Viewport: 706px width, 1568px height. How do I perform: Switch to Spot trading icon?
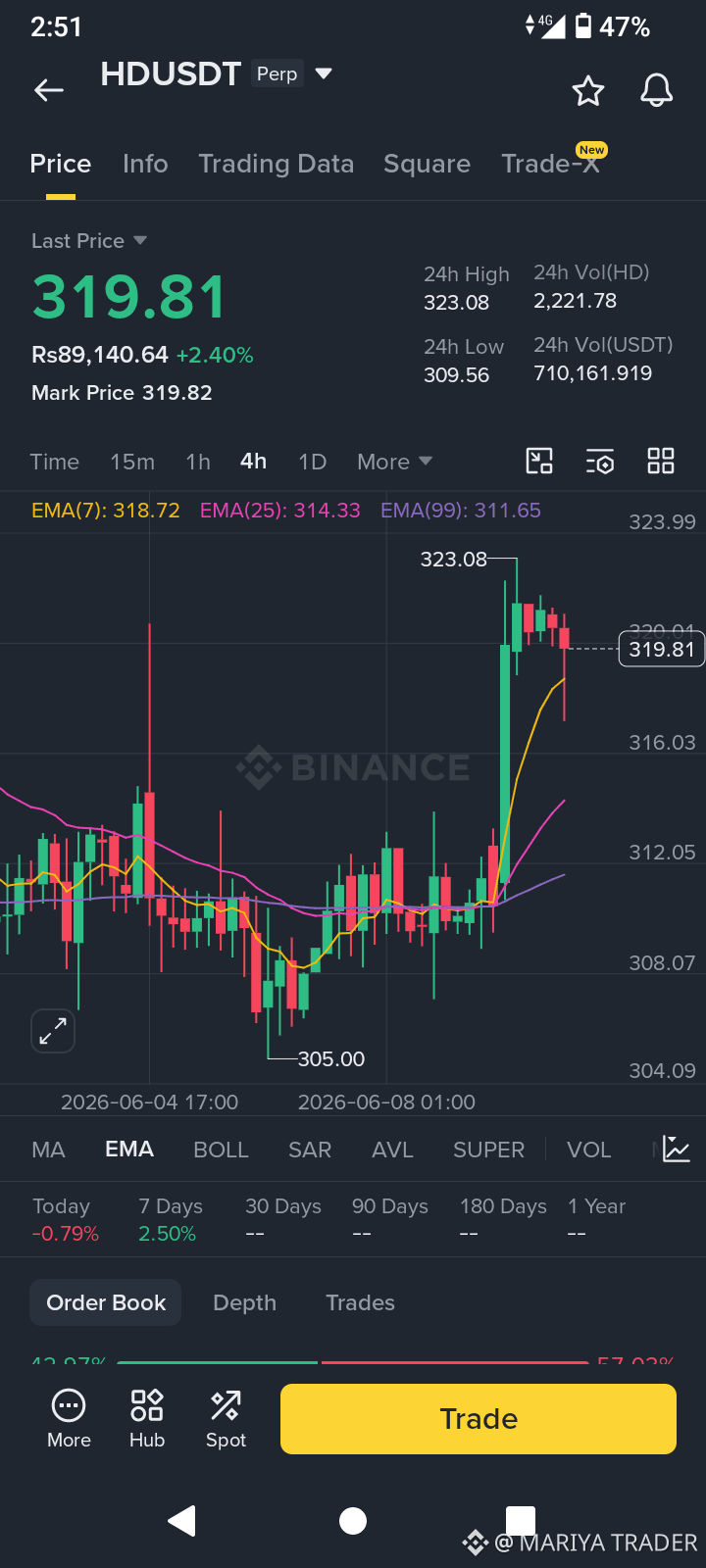pyautogui.click(x=226, y=1419)
